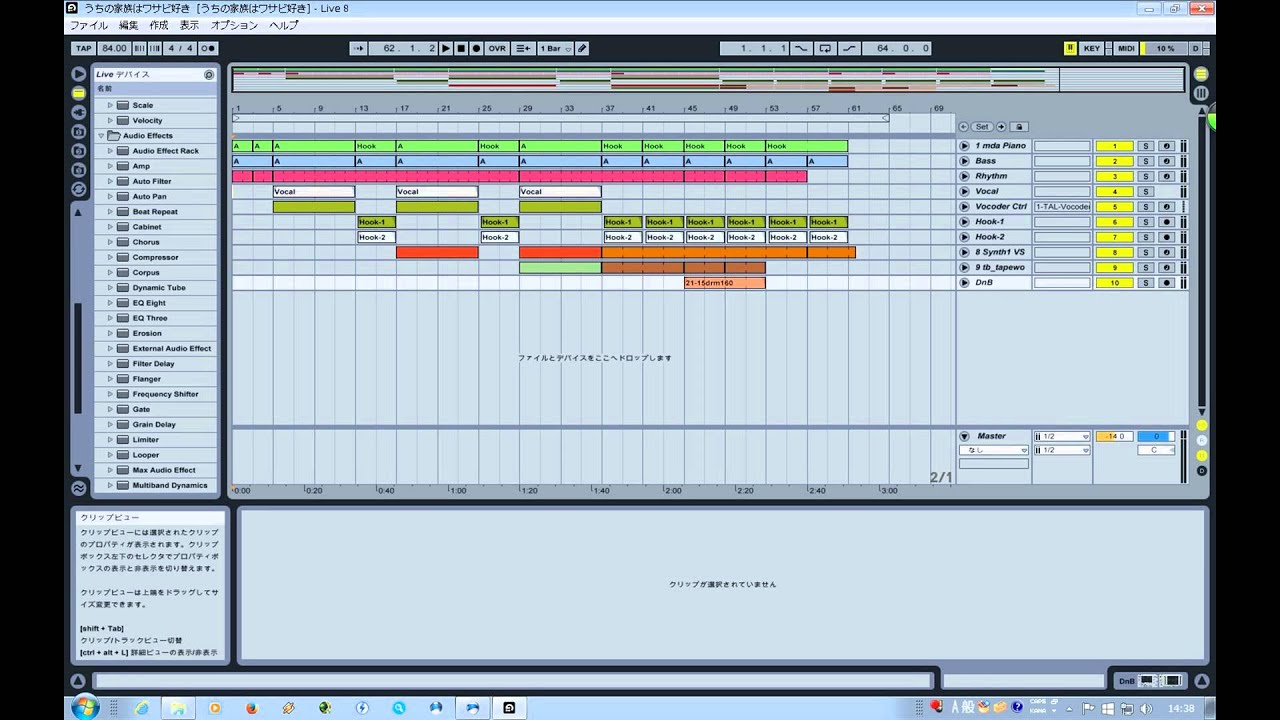The width and height of the screenshot is (1280, 720).
Task: Toggle the Punch-In switch
Action: [801, 48]
